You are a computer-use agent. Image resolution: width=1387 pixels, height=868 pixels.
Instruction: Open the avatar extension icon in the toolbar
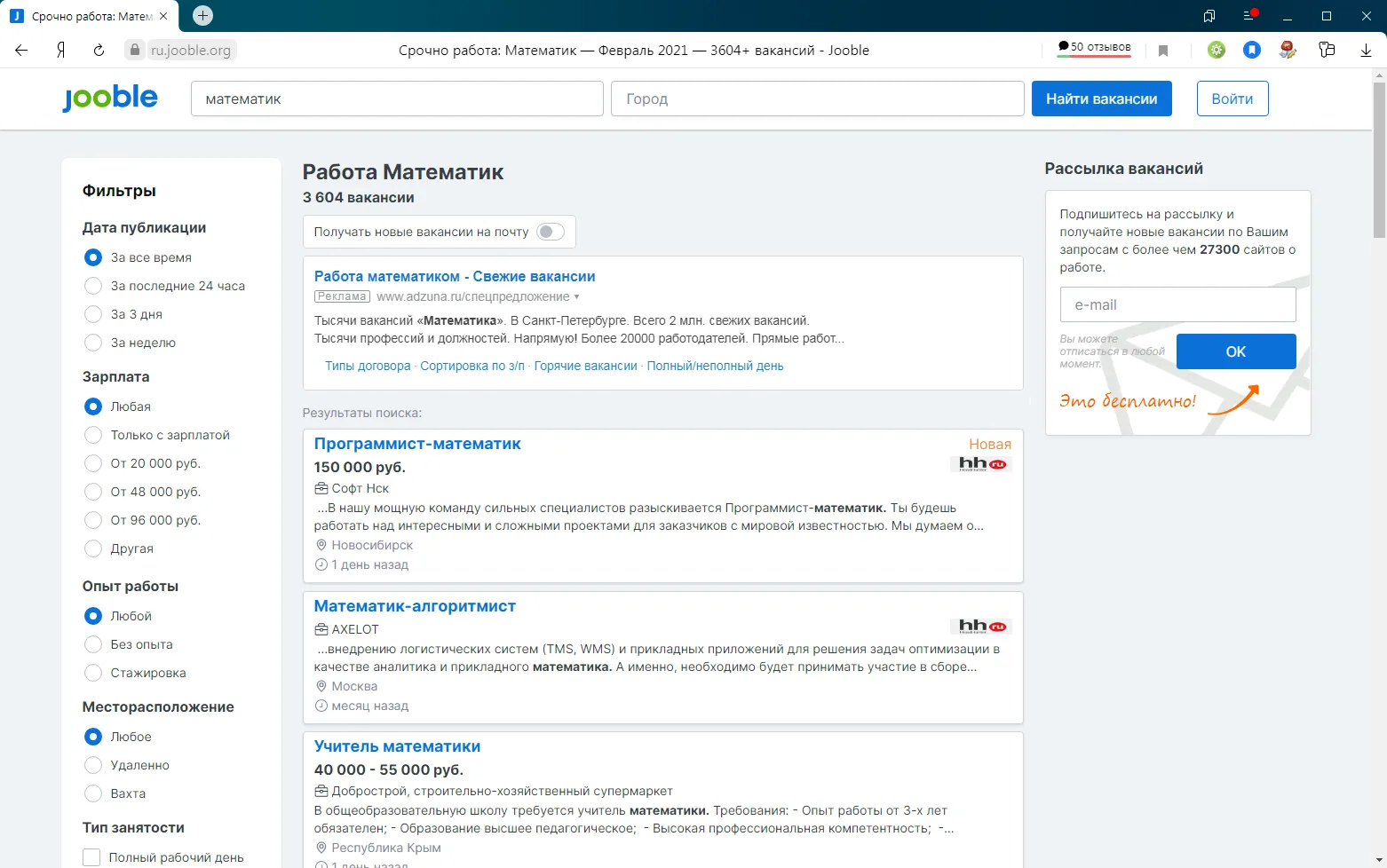coord(1288,50)
